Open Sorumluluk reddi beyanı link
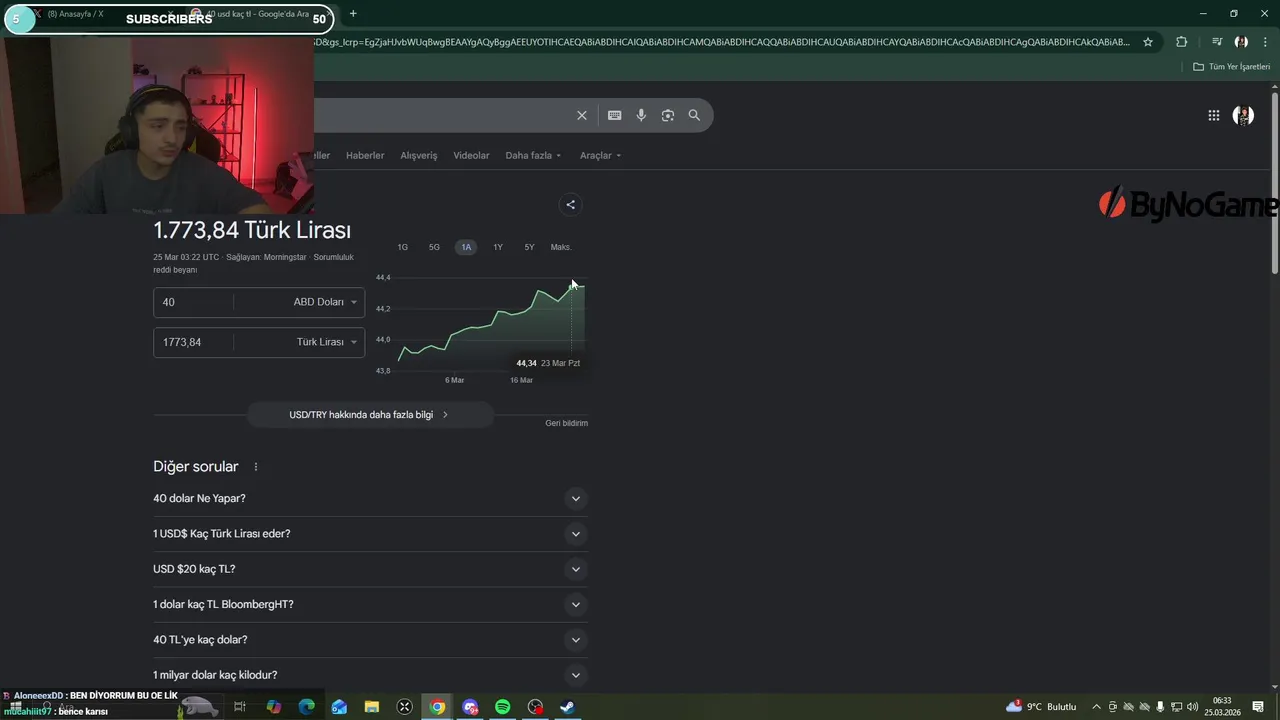Viewport: 1280px width, 720px height. [251, 263]
